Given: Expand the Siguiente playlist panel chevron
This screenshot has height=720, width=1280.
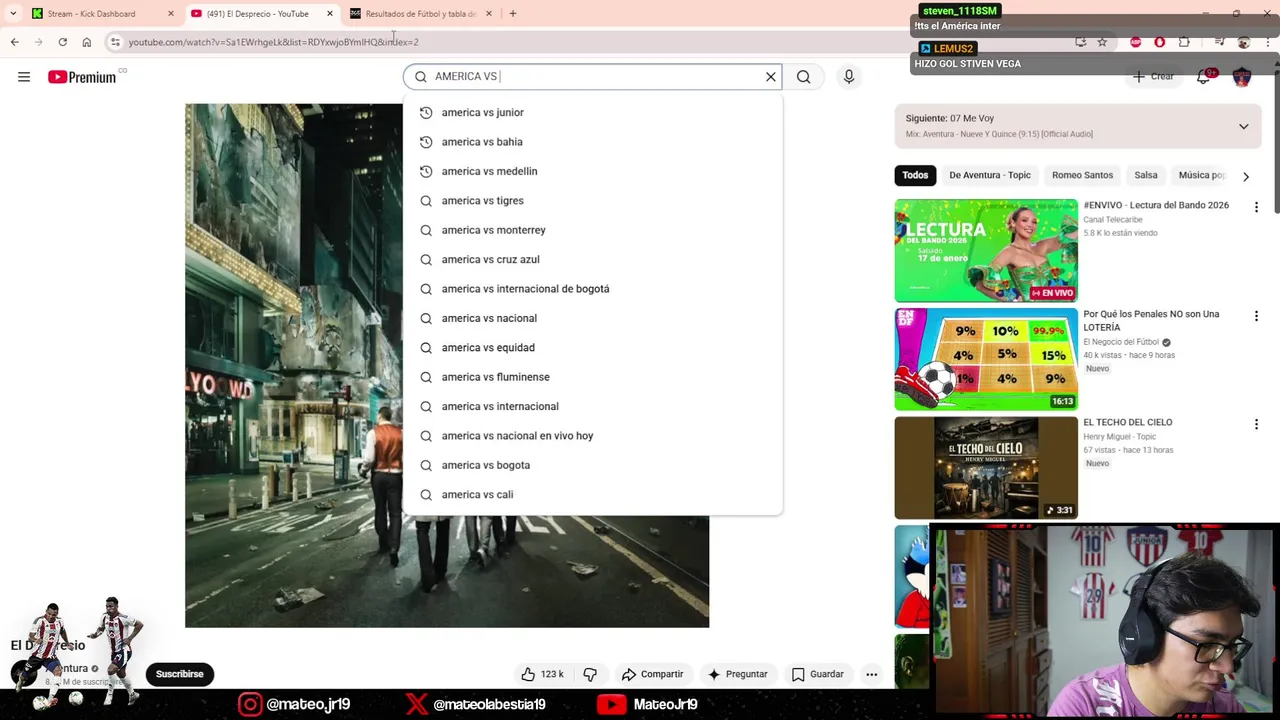Looking at the screenshot, I should click(x=1243, y=127).
